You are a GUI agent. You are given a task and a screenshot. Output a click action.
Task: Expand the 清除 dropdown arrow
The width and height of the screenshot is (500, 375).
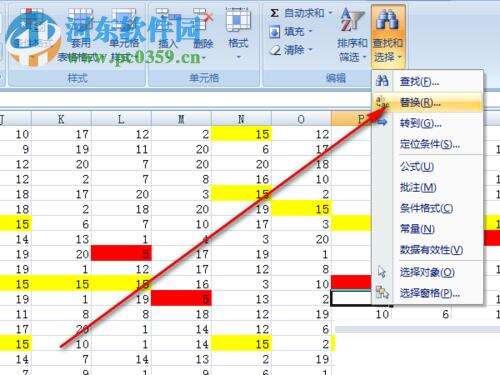[x=310, y=50]
